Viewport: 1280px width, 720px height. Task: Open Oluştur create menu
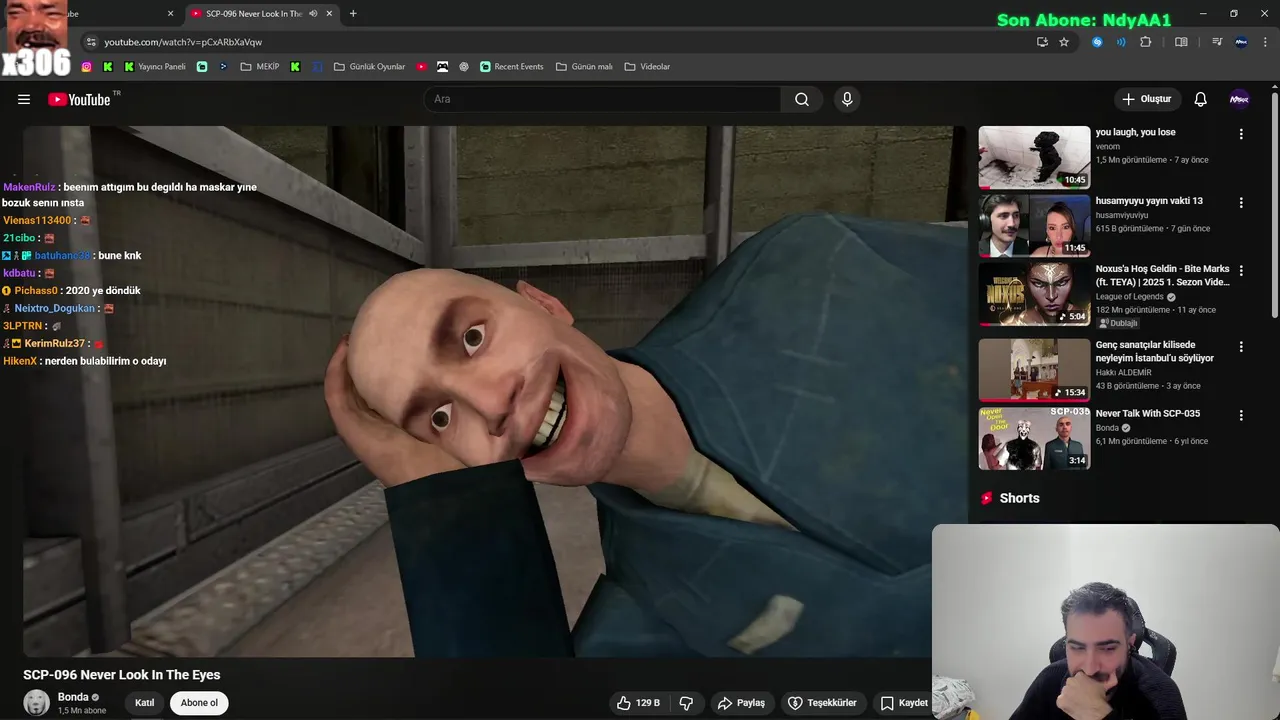point(1146,99)
